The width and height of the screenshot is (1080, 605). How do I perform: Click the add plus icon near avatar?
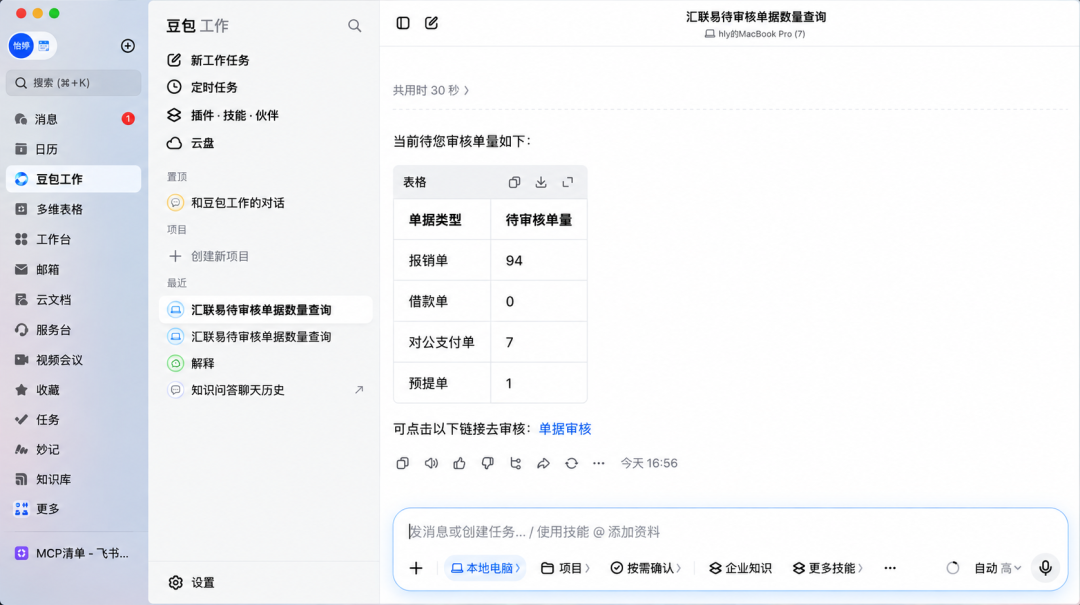click(127, 46)
